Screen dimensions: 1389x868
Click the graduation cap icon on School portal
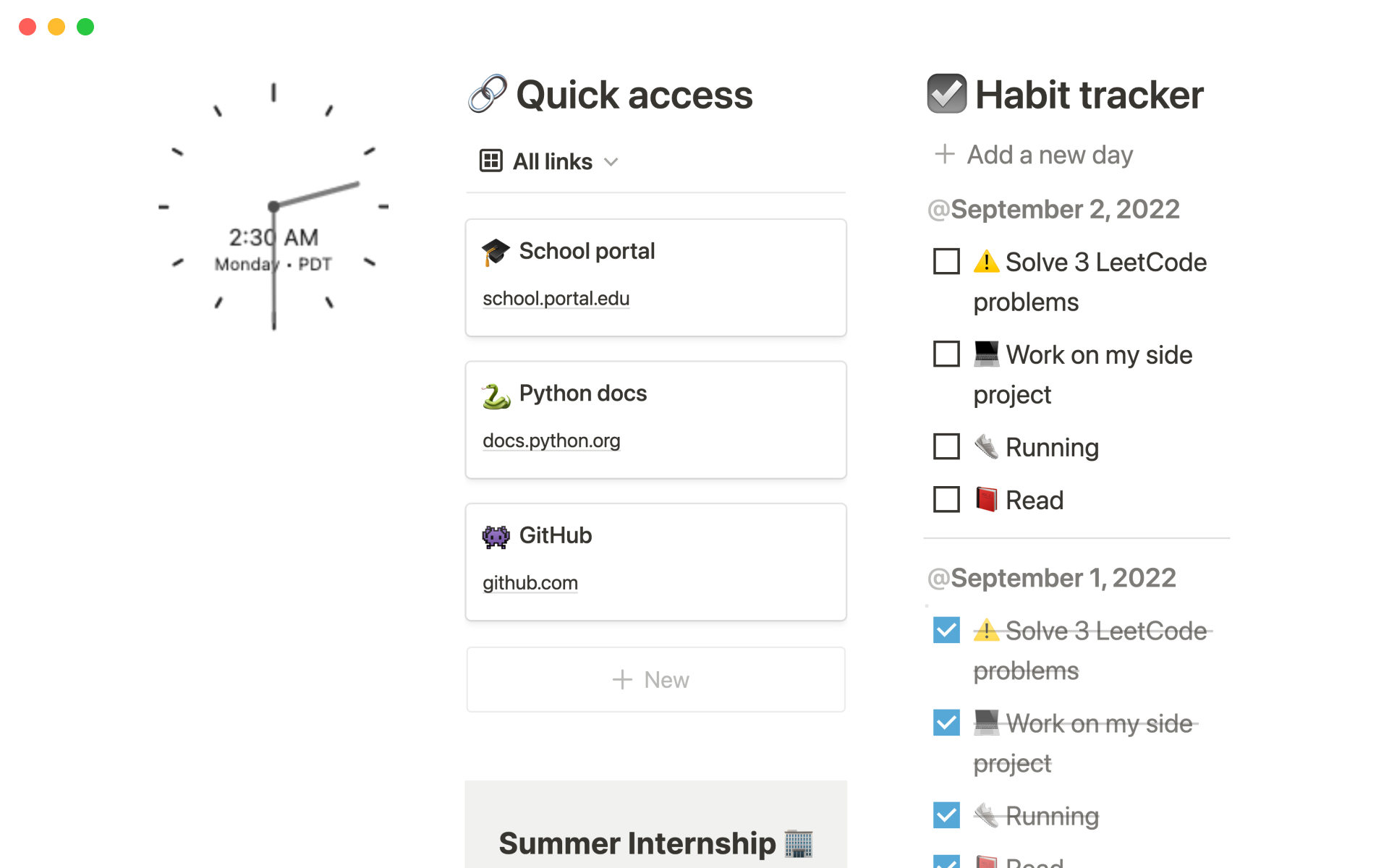pyautogui.click(x=496, y=252)
